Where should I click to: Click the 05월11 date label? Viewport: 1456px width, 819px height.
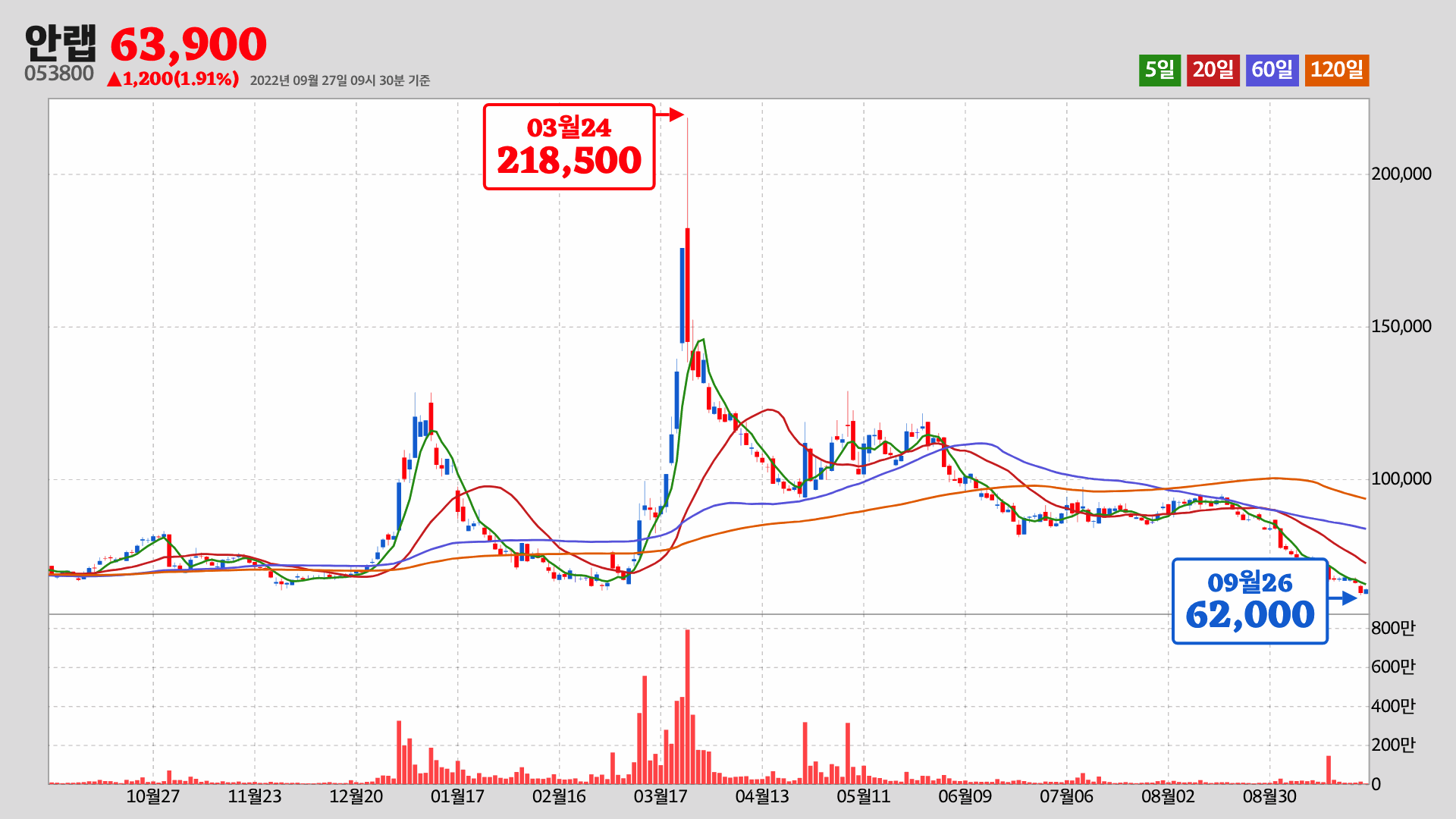[864, 796]
